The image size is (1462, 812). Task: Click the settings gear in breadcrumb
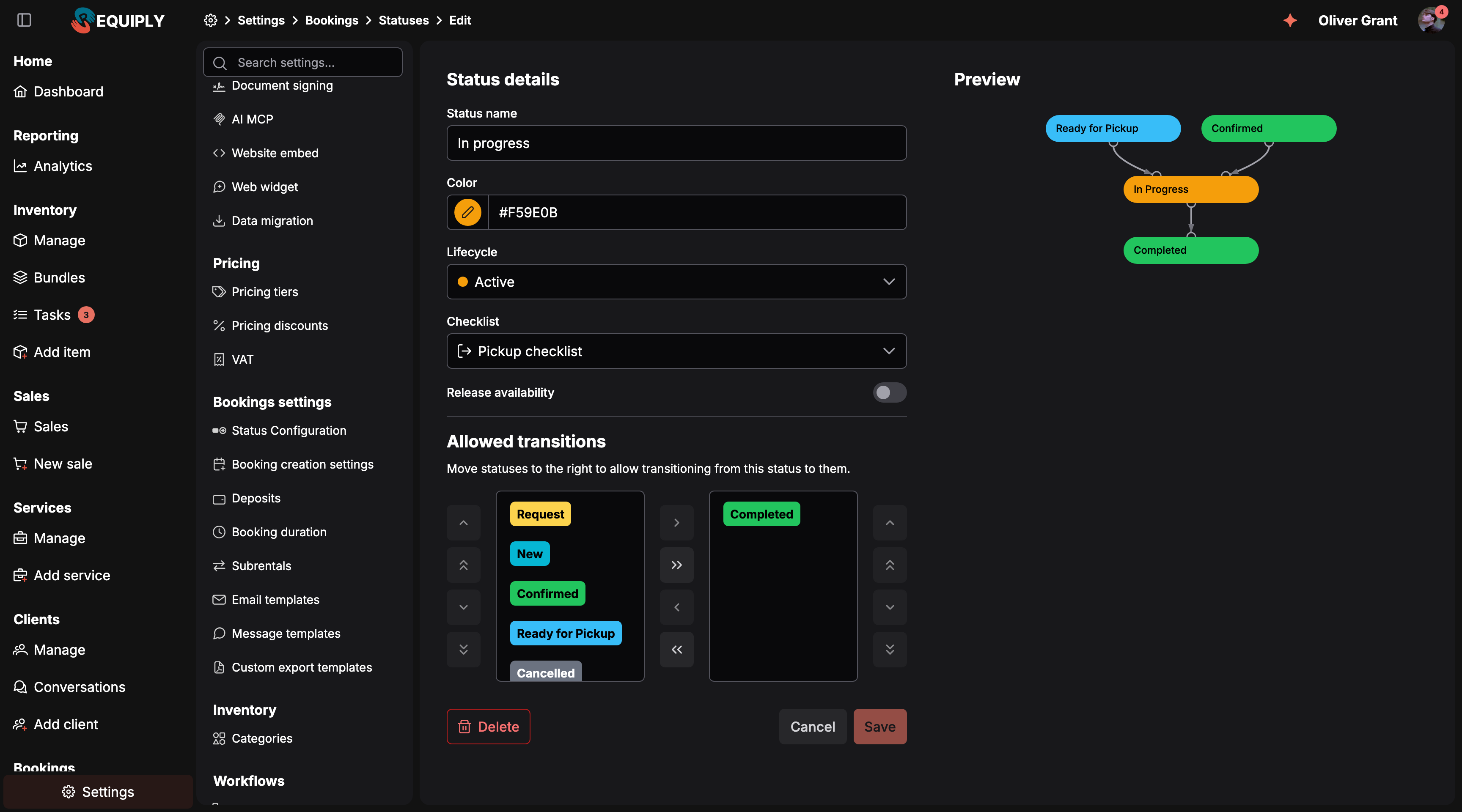211,20
